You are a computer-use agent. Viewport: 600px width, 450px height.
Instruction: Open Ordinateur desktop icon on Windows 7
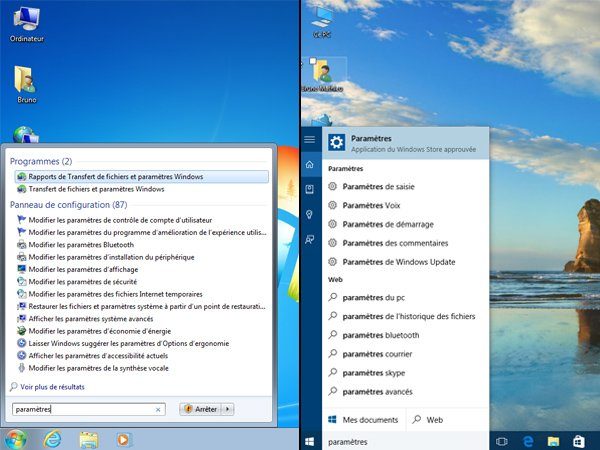tap(26, 24)
